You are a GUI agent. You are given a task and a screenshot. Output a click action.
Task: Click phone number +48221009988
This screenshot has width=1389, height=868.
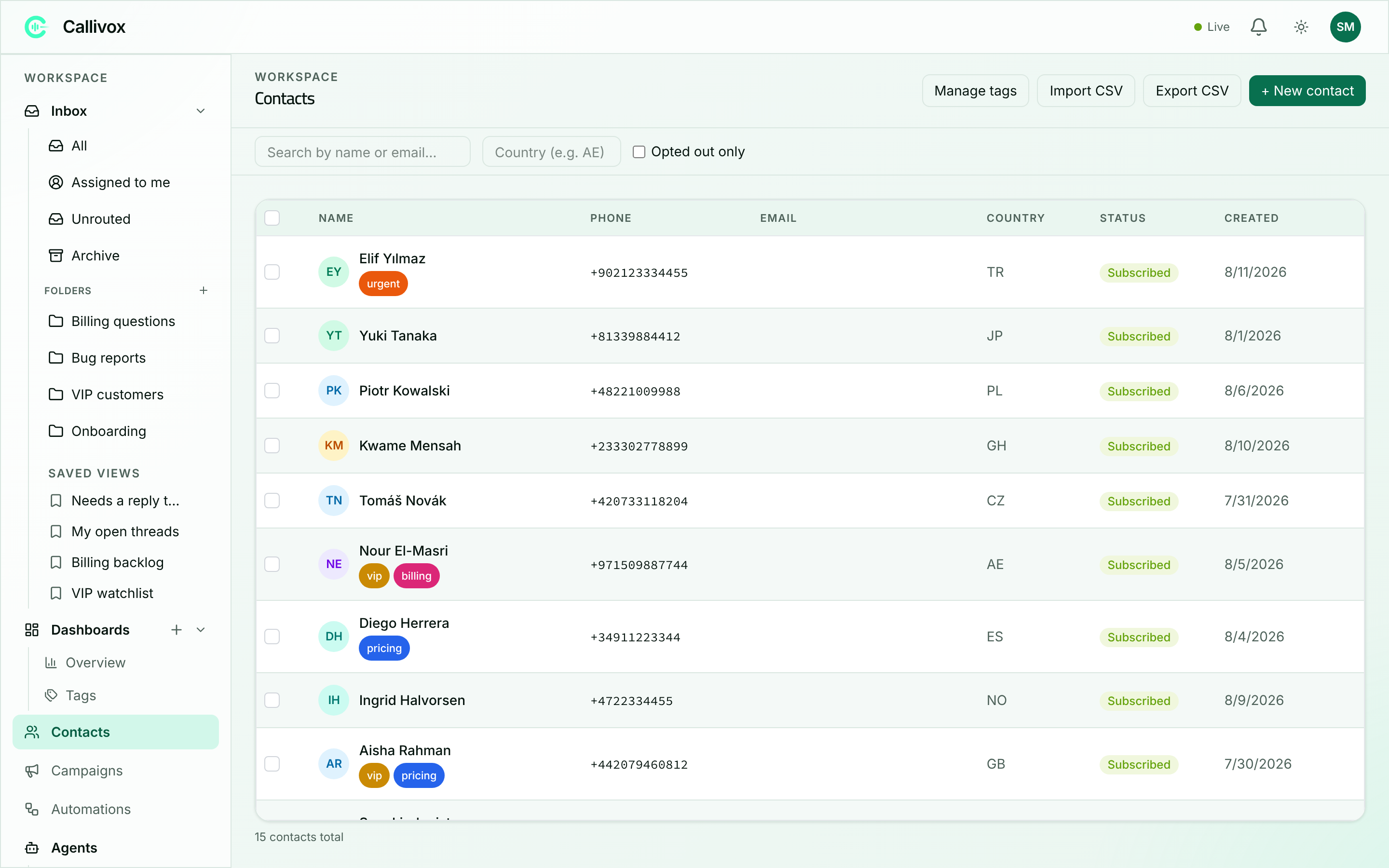635,392
